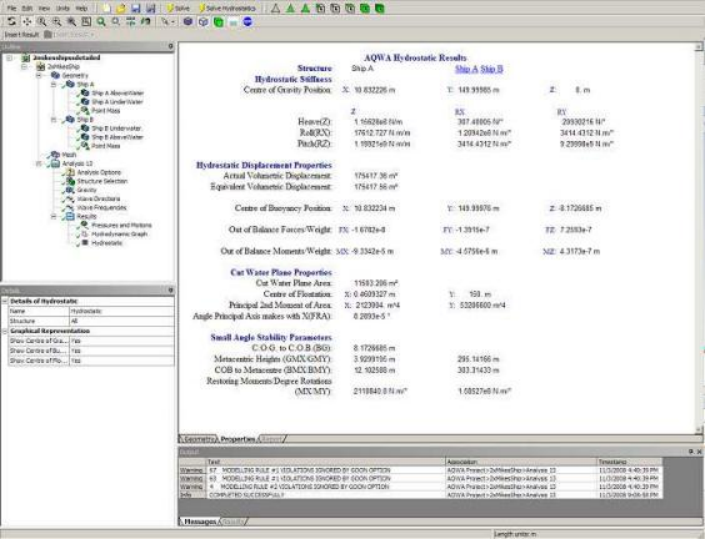Select the Mesh tree item

point(69,155)
